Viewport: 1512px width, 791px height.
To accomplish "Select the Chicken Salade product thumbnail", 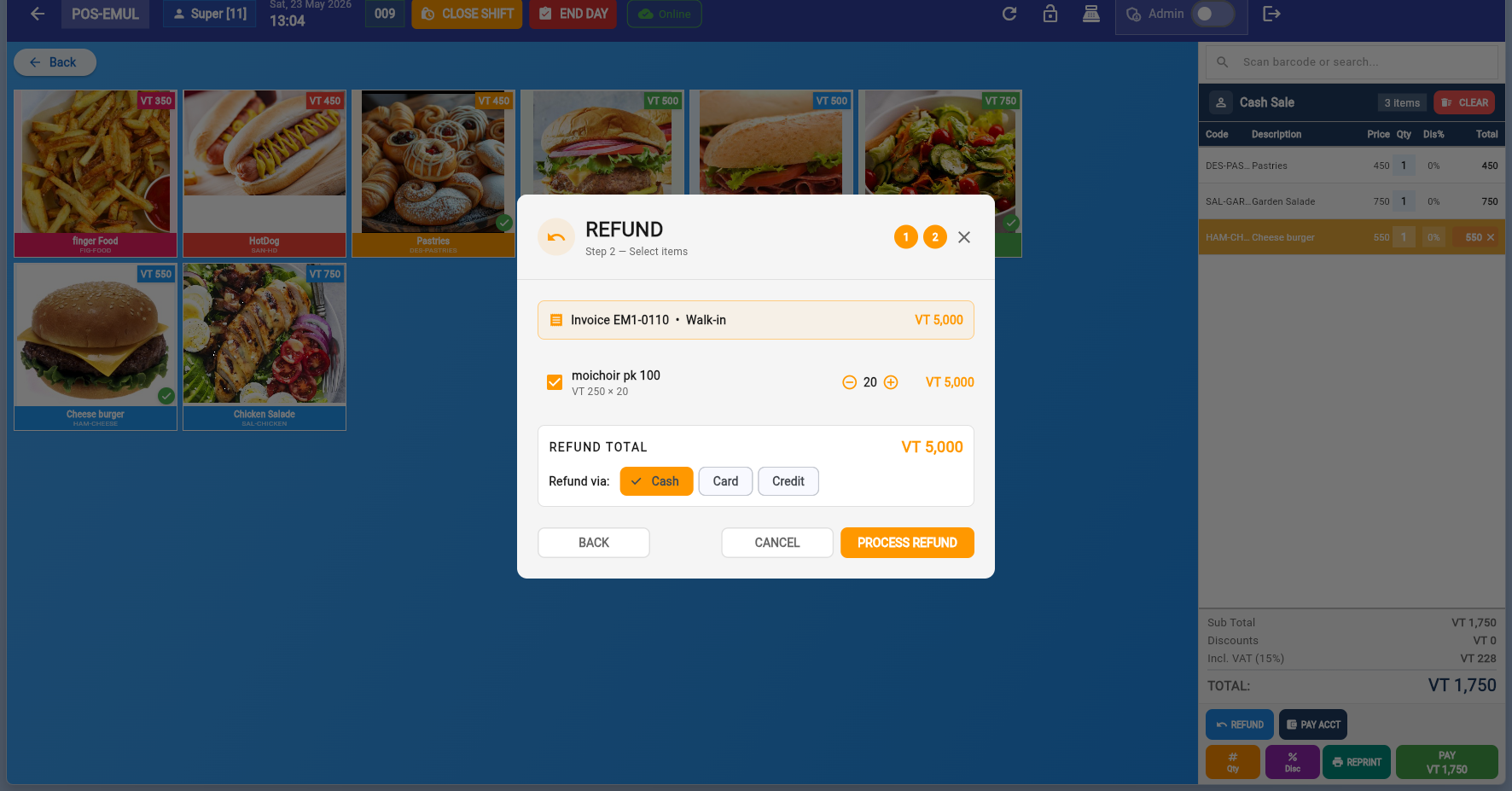I will [265, 346].
